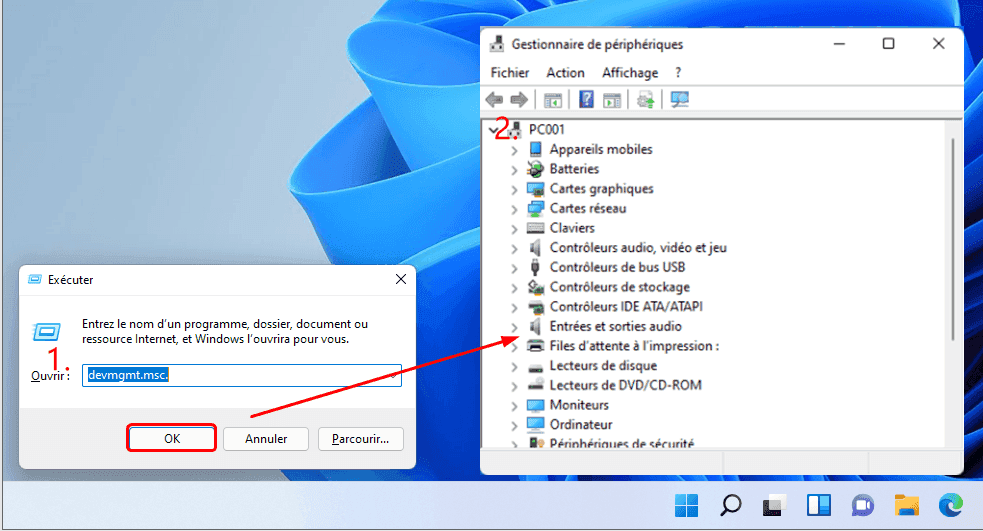Click the Action pane toolbar icon beside Help
This screenshot has height=531, width=983.
(x=611, y=100)
